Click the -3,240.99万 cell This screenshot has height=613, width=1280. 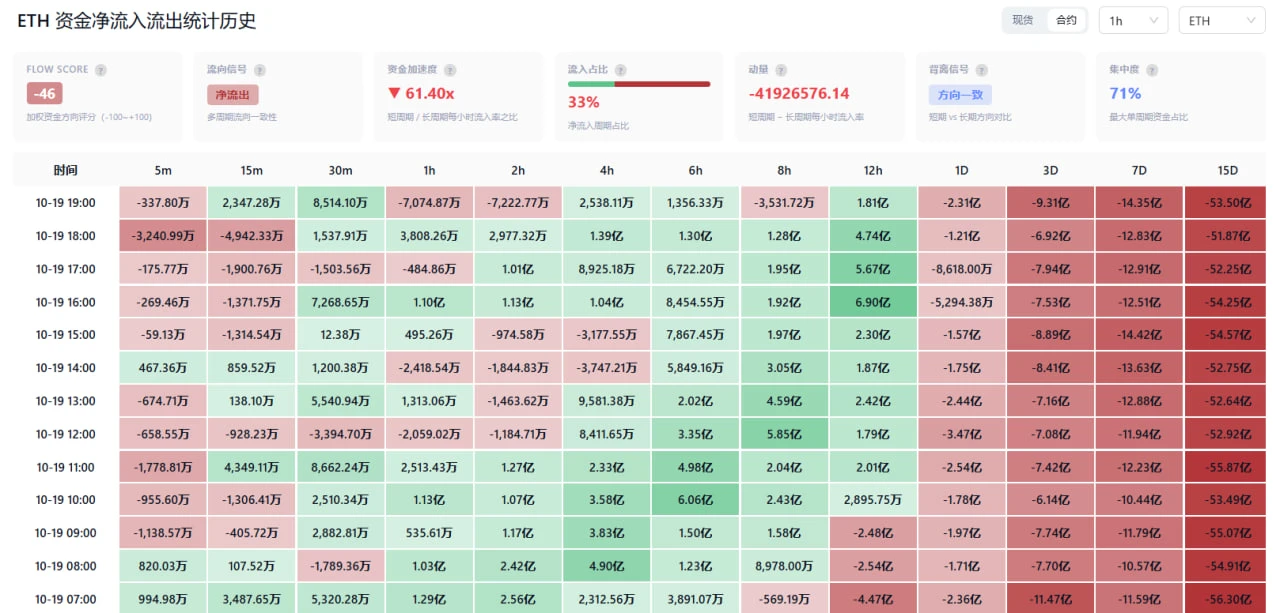click(163, 236)
